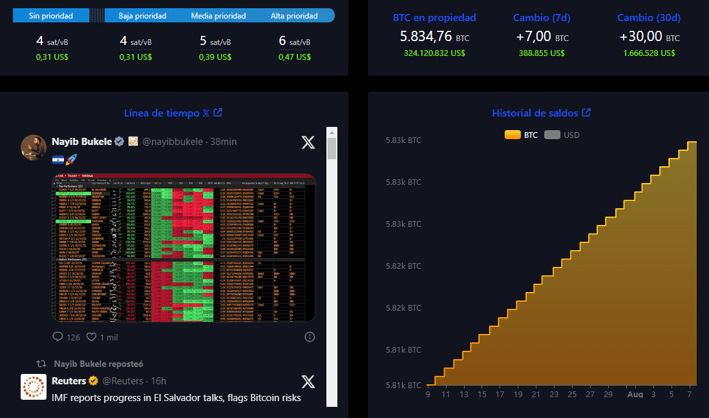Image resolution: width=709 pixels, height=418 pixels.
Task: Click the 6 sat/vB high priority fee
Action: (294, 41)
